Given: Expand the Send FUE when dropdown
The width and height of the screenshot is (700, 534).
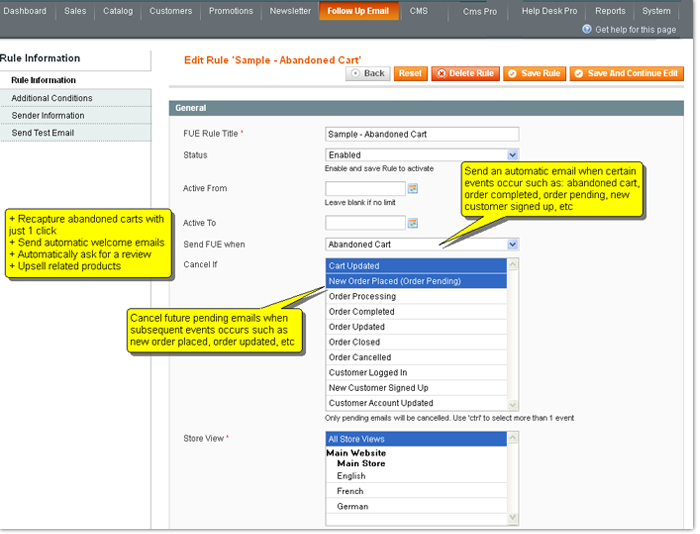Looking at the screenshot, I should [x=512, y=245].
